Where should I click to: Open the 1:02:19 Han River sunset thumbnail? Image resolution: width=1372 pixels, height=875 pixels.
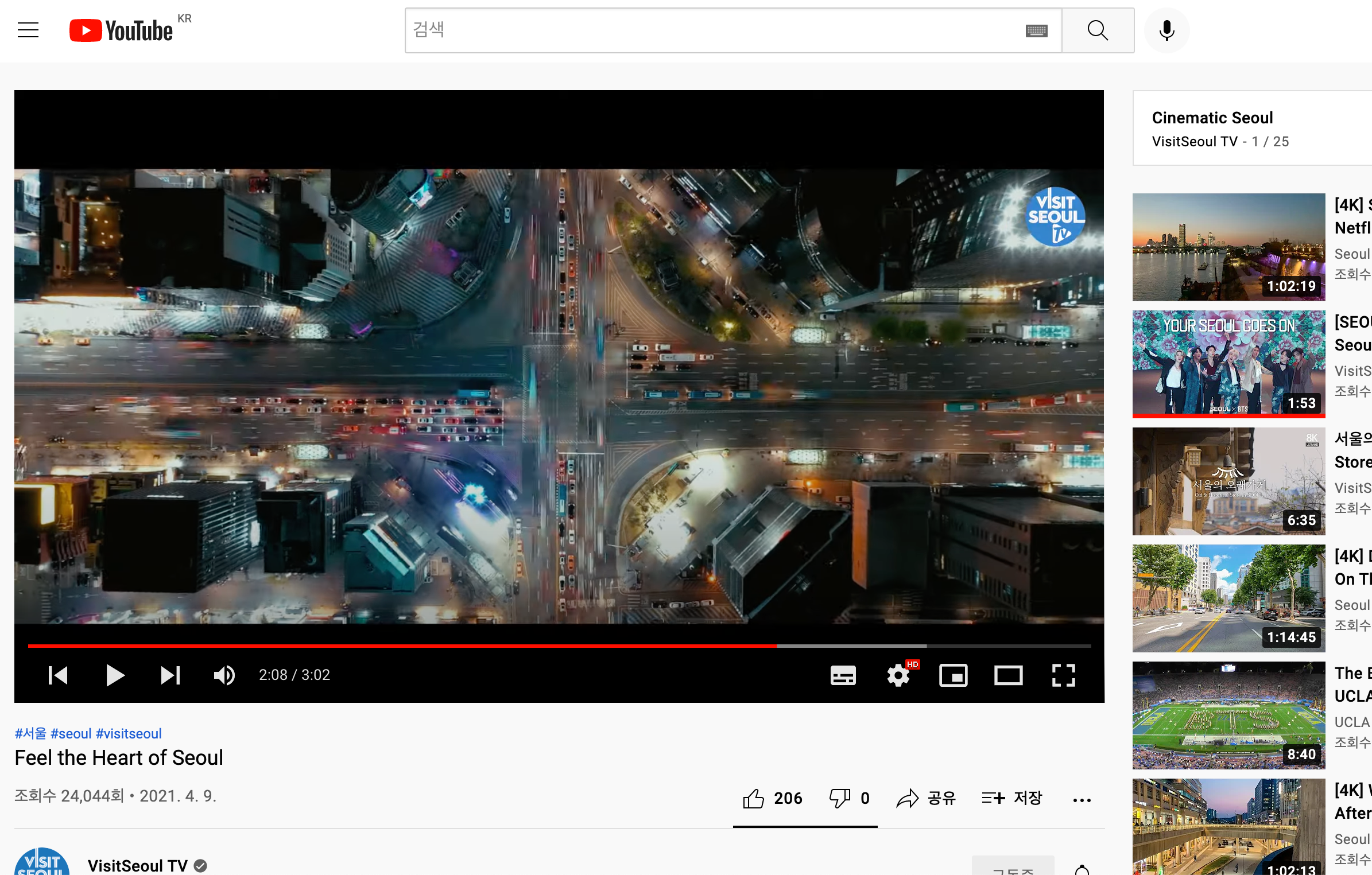point(1229,247)
